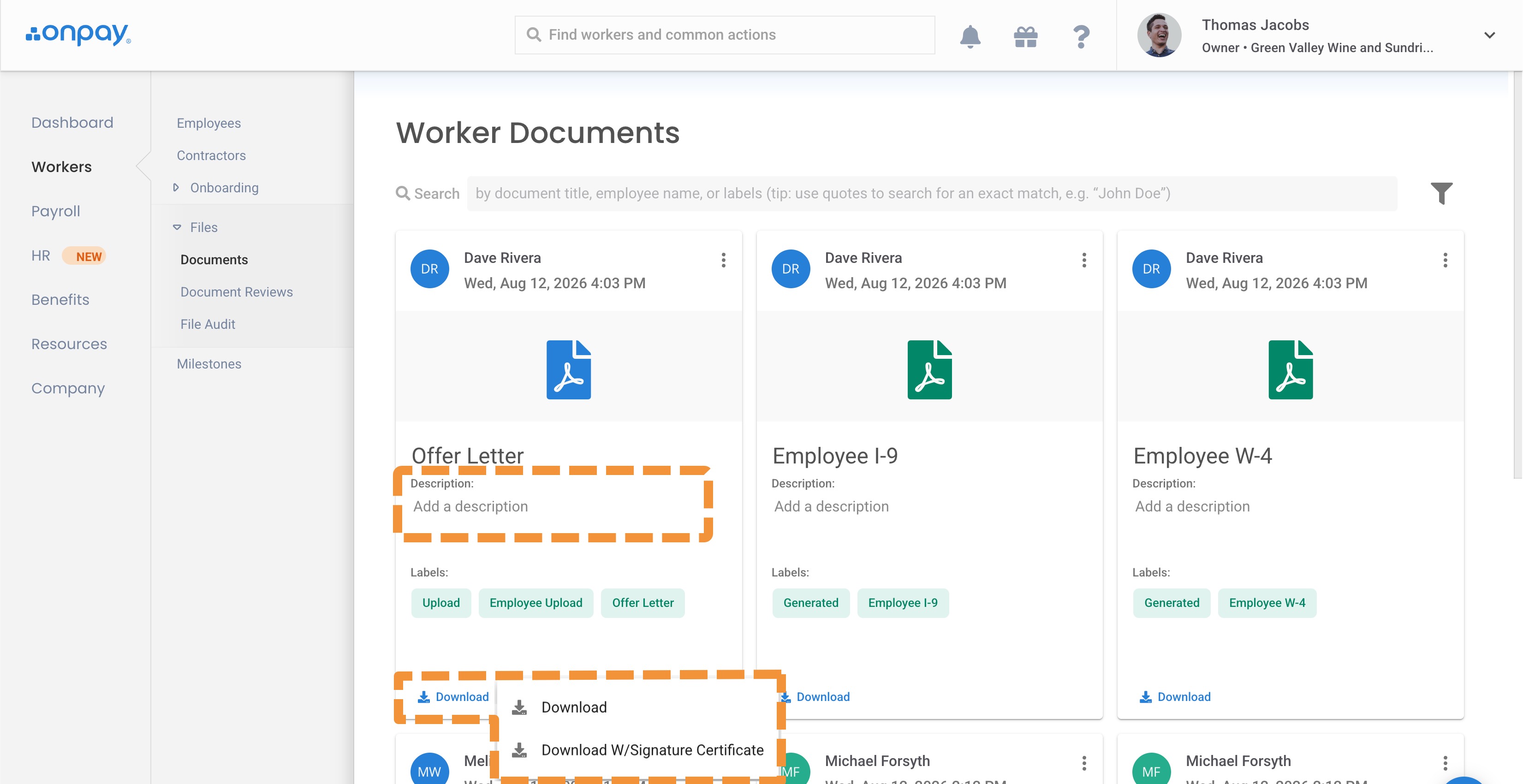1523x784 pixels.
Task: Choose Download from the dropdown menu
Action: [637, 708]
